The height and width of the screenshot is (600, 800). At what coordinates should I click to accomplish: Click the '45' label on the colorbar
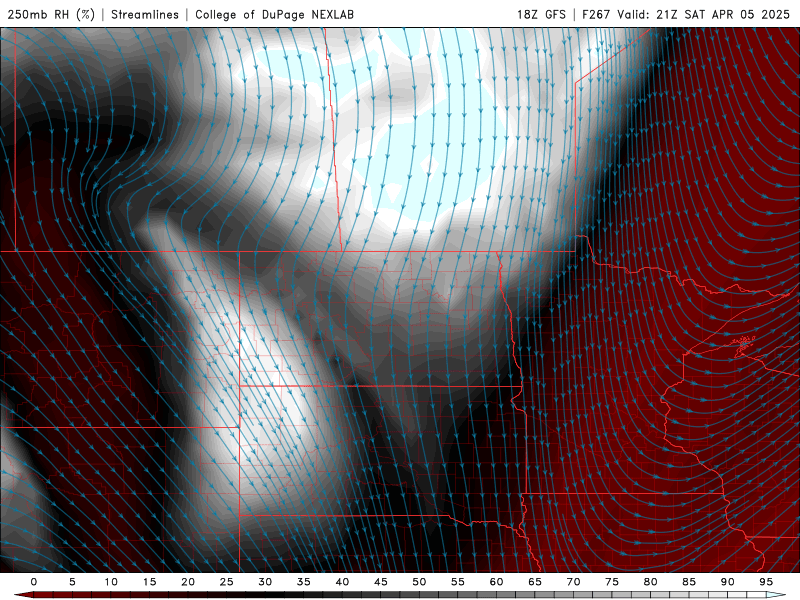[381, 582]
